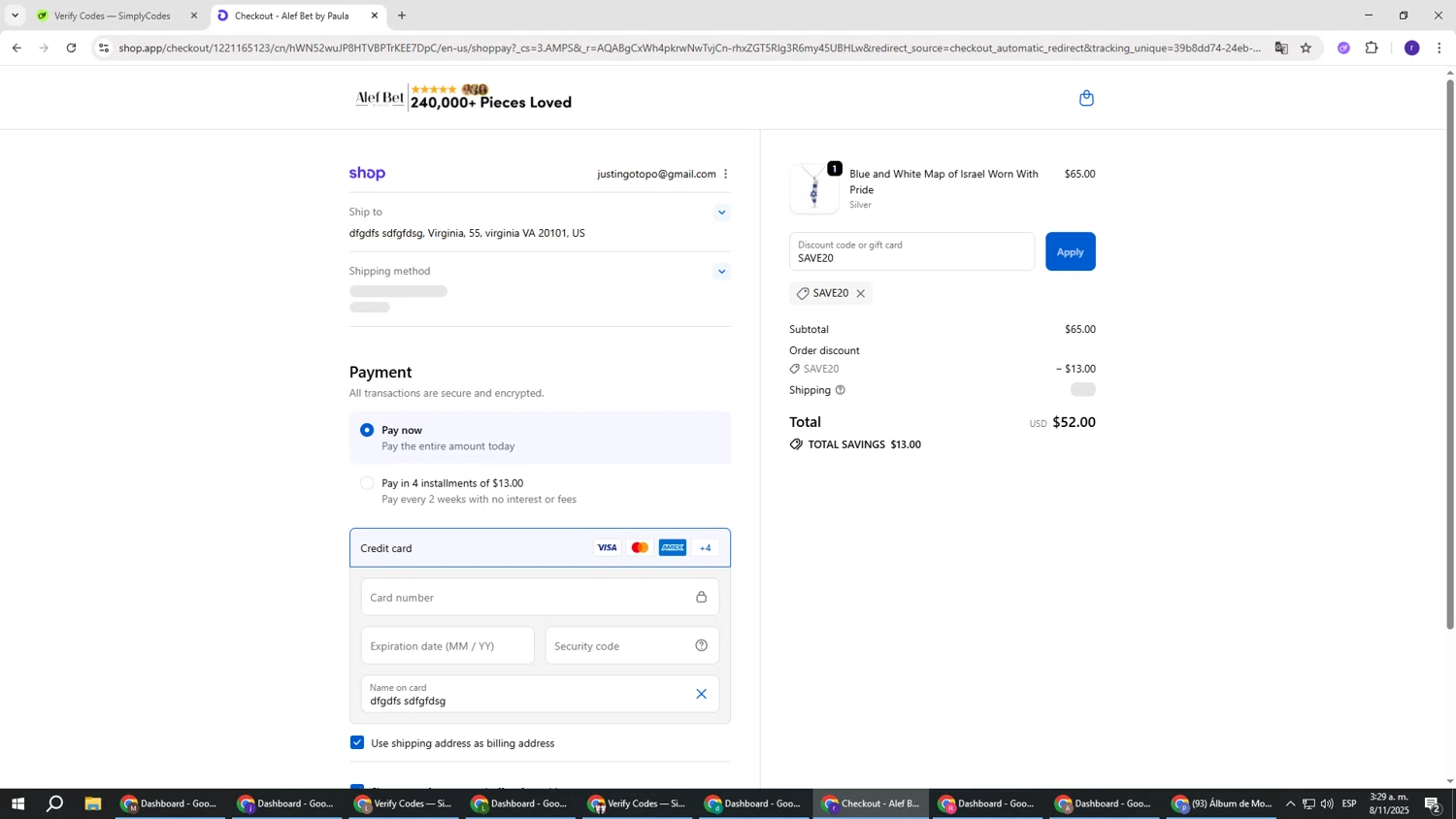Show the security code help icon

click(701, 646)
